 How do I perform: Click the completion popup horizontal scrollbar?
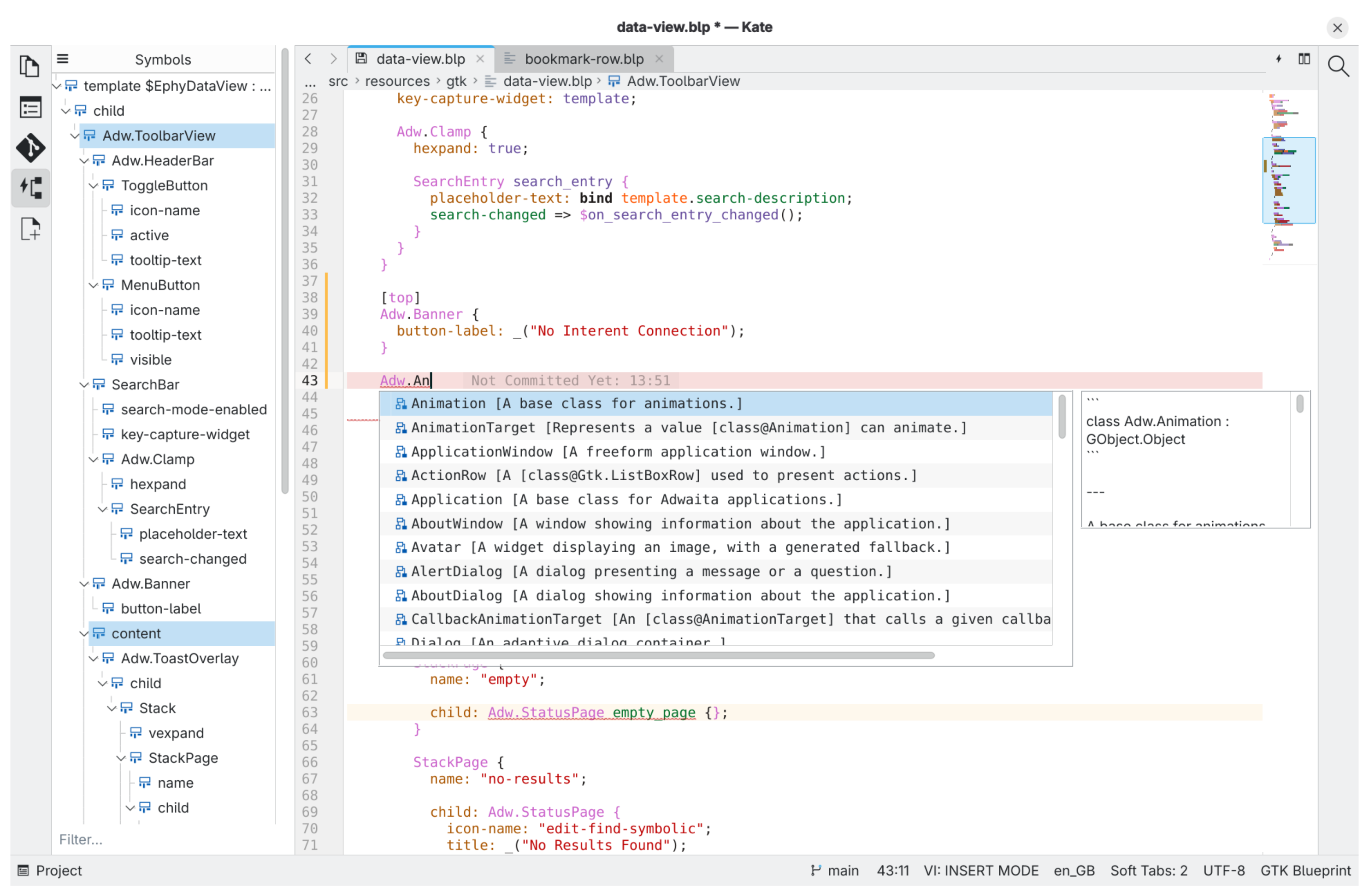coord(658,655)
